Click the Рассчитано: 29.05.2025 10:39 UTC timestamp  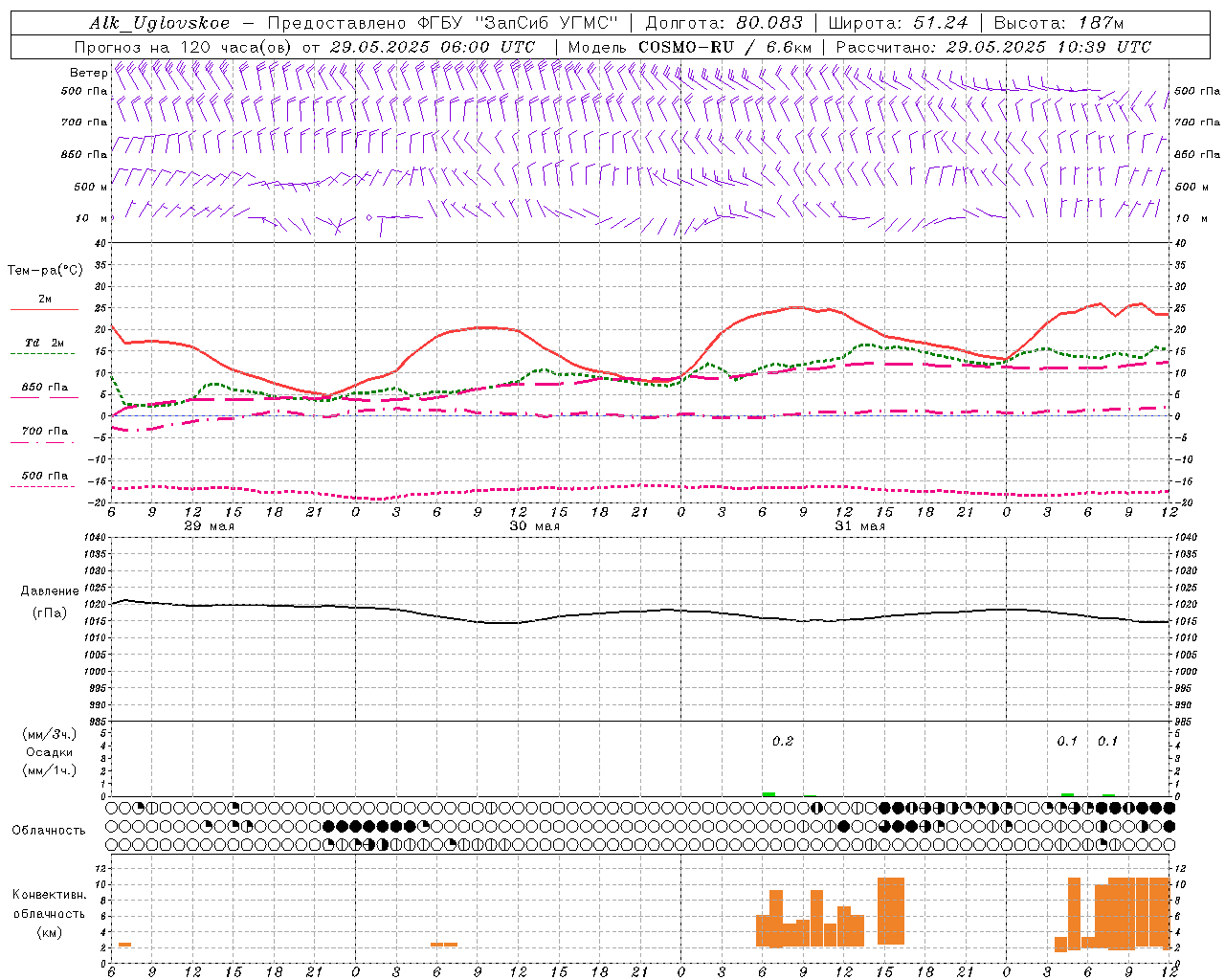click(x=993, y=47)
